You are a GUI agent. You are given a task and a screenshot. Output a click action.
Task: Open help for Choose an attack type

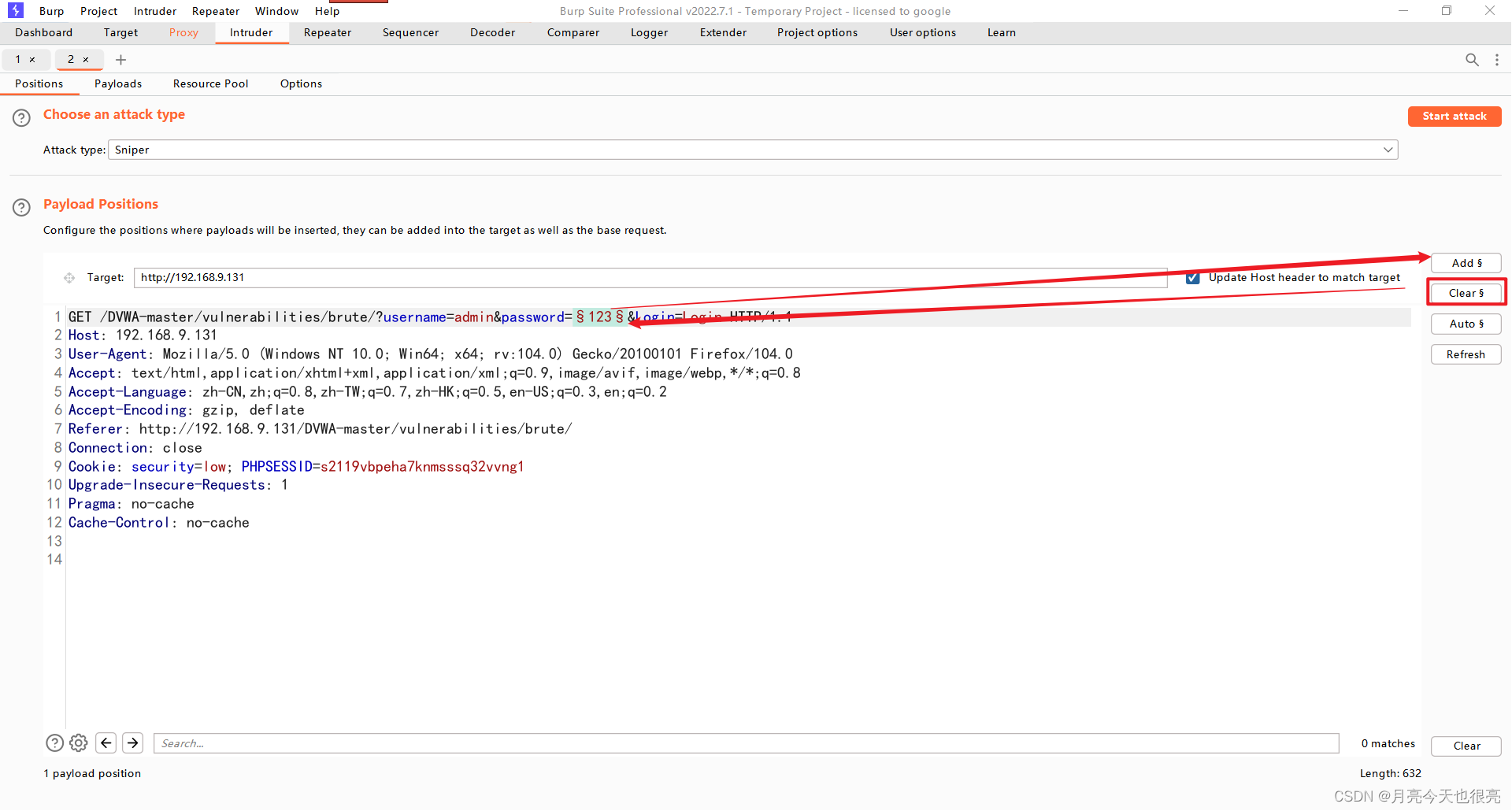21,117
